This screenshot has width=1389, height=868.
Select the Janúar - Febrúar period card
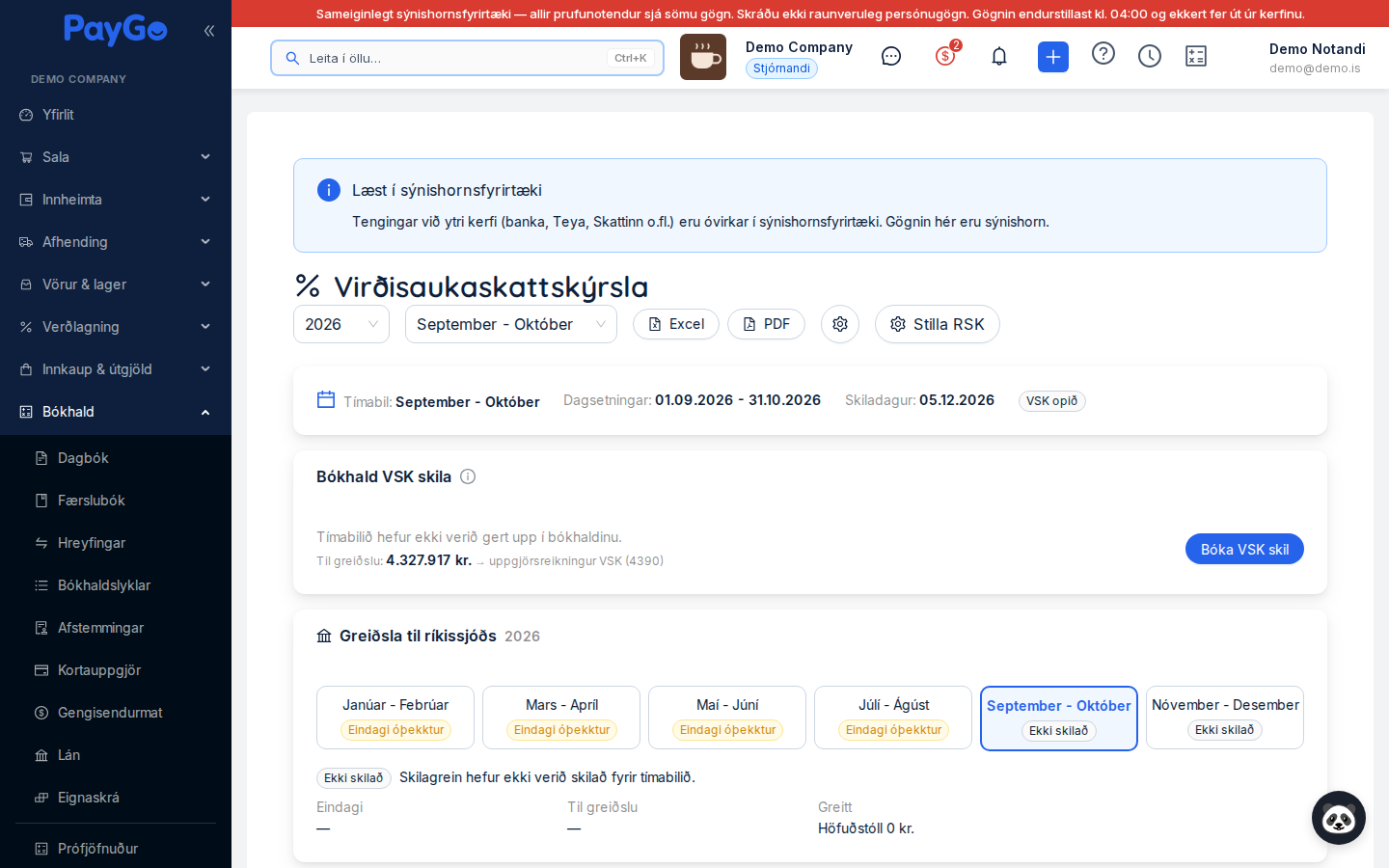click(x=395, y=718)
